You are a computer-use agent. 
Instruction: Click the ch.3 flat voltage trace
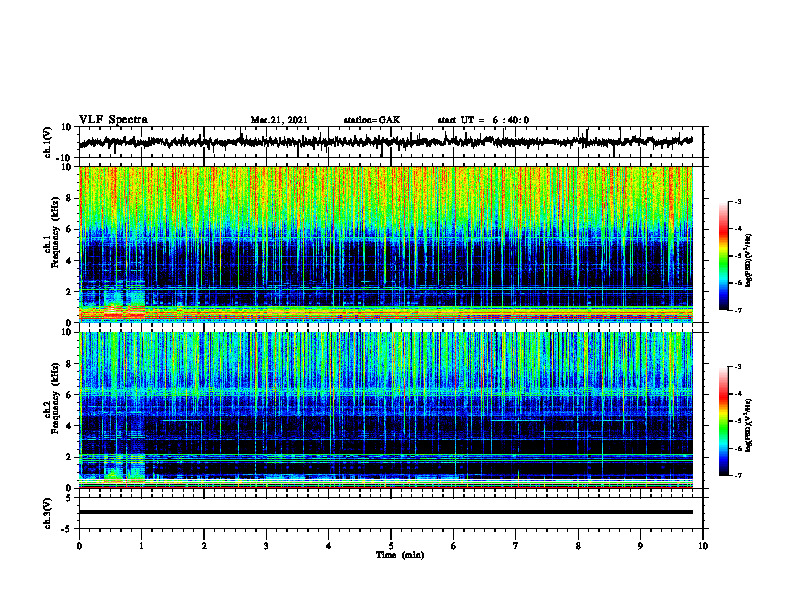pos(386,512)
